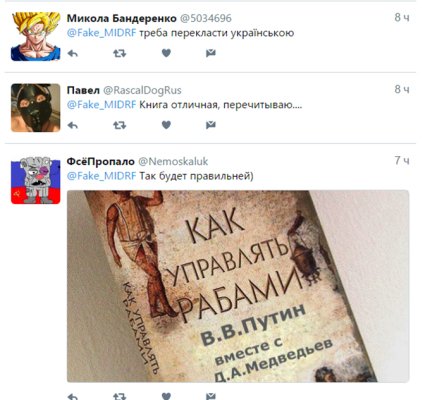Viewport: 430px width, 400px height.
Task: Open the book cover image attachment
Action: click(238, 286)
